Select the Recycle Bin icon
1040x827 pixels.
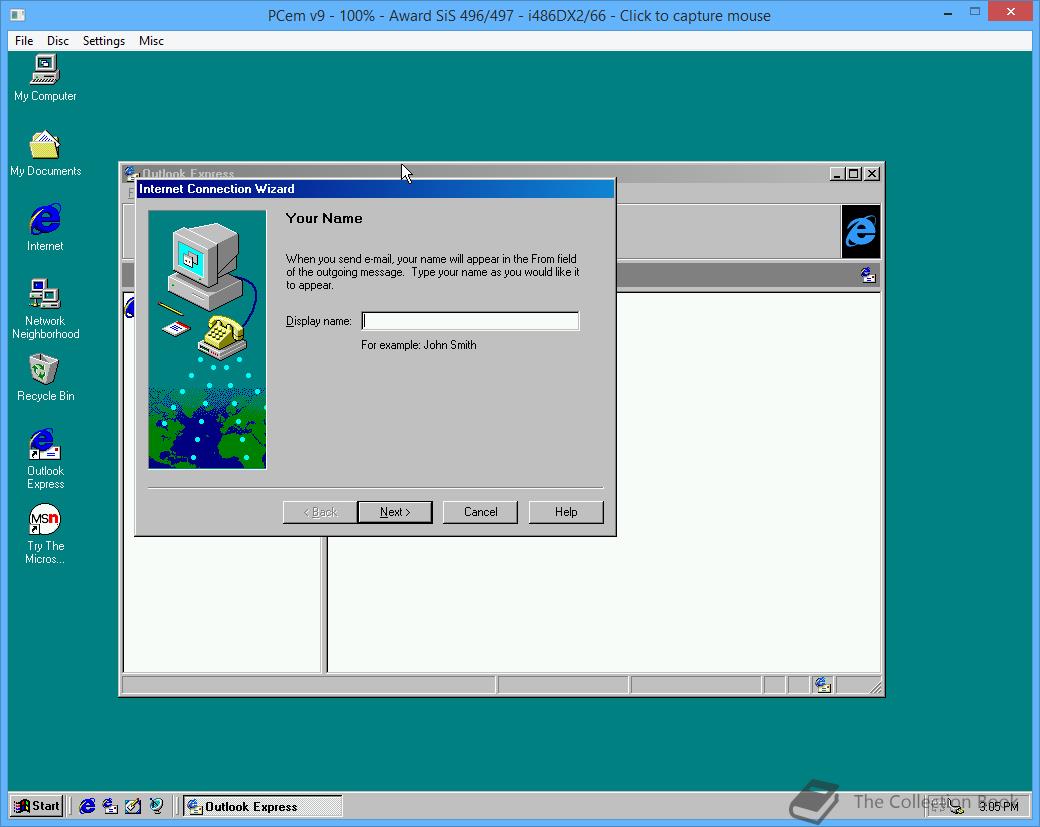(44, 377)
